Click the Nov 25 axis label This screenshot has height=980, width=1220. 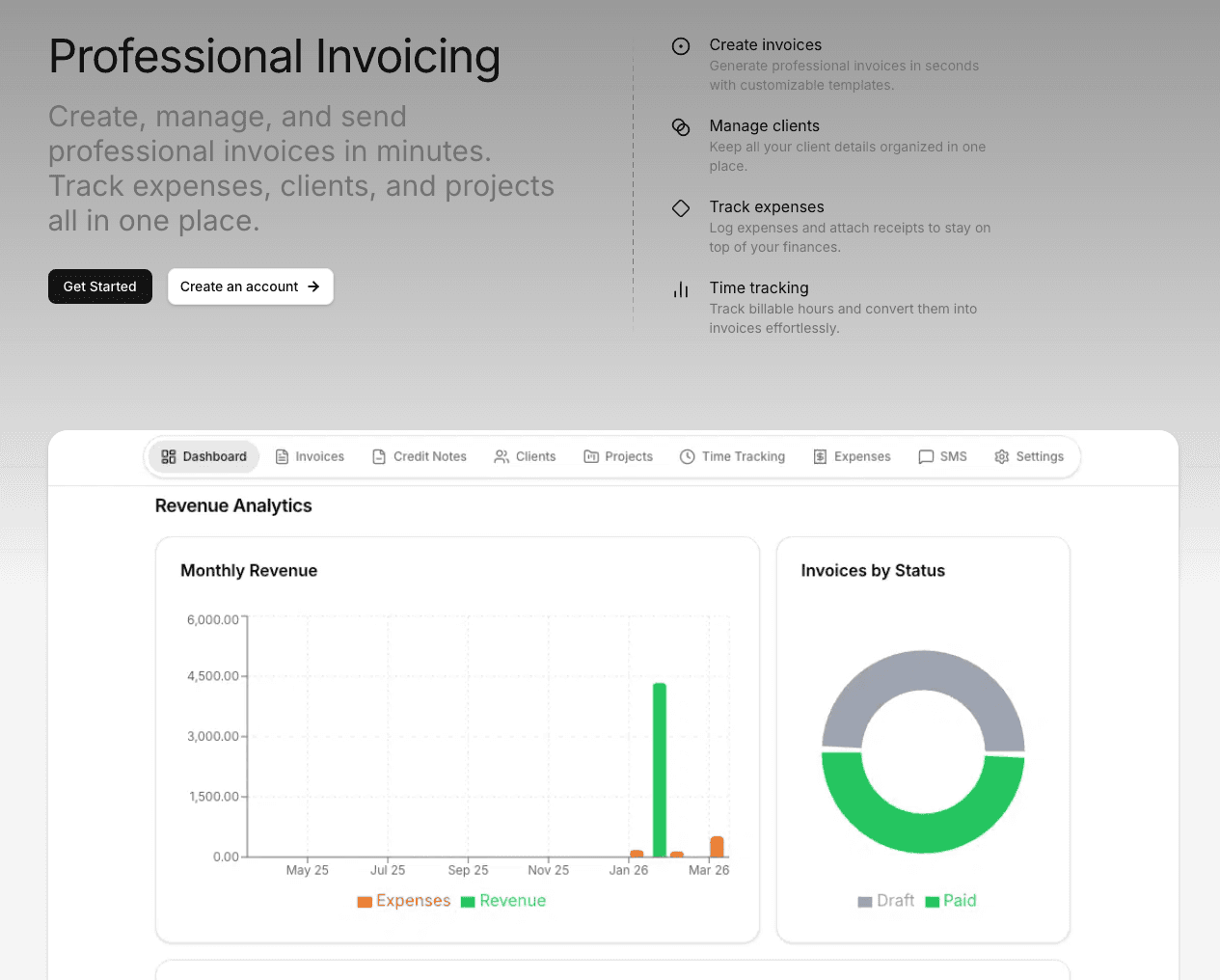coord(549,870)
